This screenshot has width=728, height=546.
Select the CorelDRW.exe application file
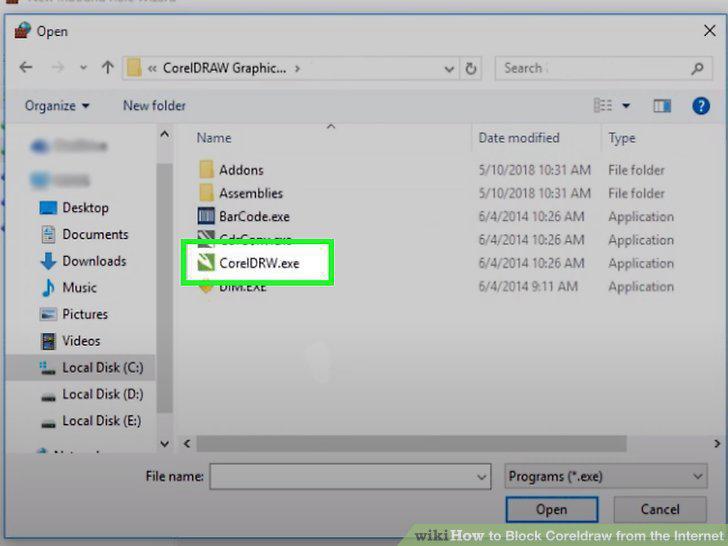click(x=259, y=263)
